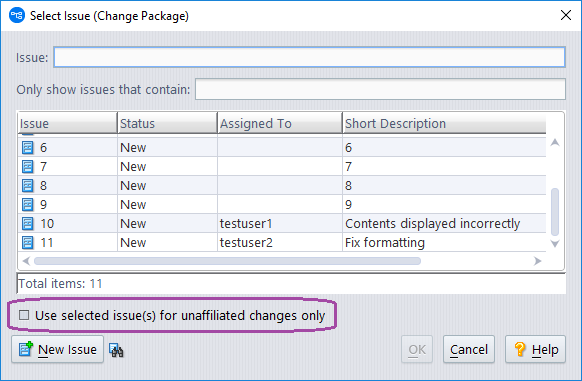
Task: Enable use selected issue(s) for unaffiliated changes
Action: coord(24,315)
